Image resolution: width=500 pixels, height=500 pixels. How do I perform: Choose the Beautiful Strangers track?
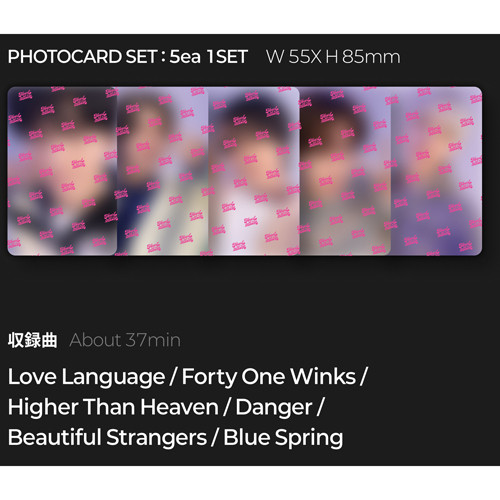tap(107, 438)
